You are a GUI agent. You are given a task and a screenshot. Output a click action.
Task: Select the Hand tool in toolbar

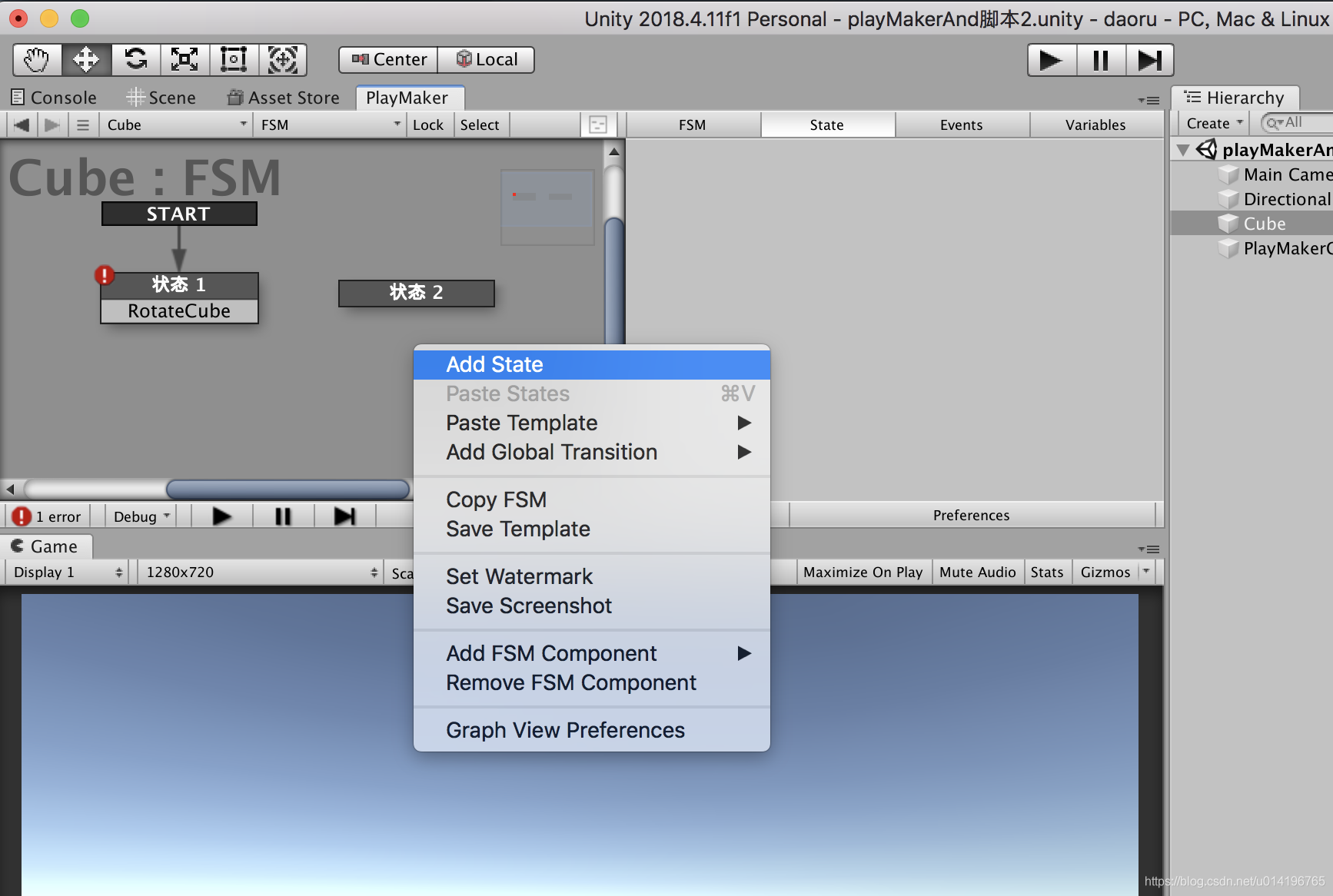[x=37, y=60]
